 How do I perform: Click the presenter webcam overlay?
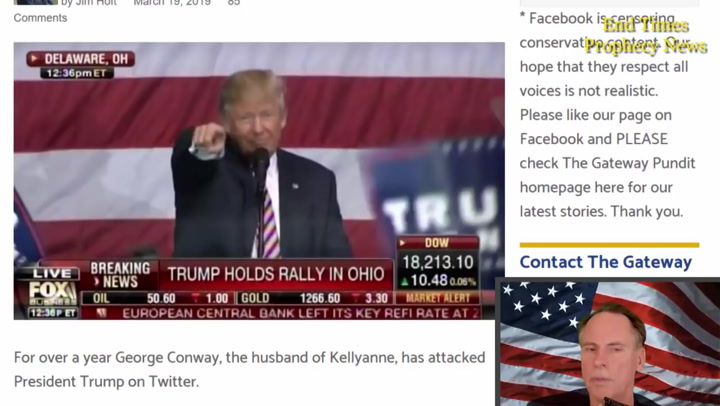tap(608, 342)
